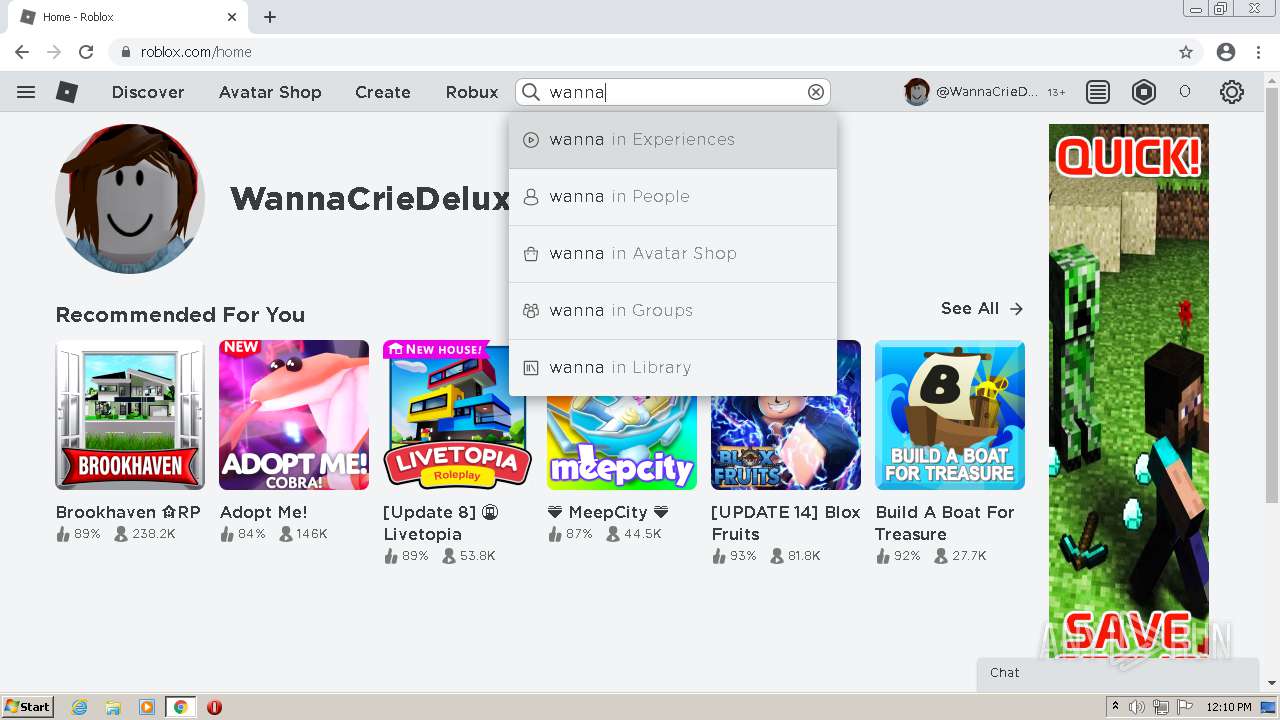
Task: Open Internet Explorer from taskbar
Action: pyautogui.click(x=79, y=707)
